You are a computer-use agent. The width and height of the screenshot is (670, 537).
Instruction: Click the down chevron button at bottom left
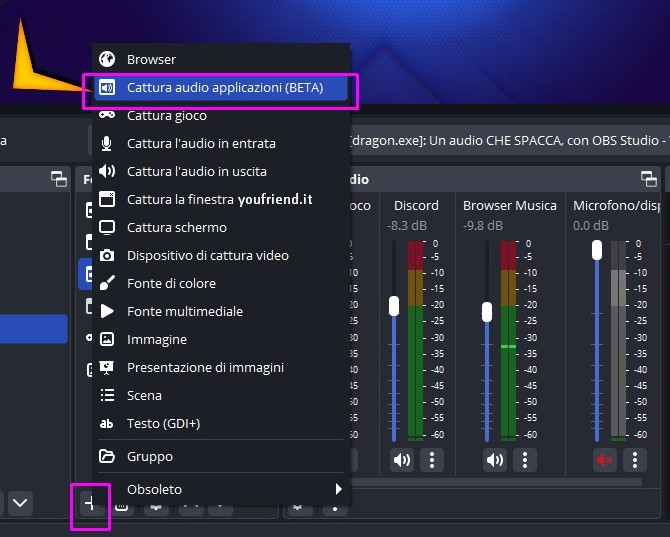click(20, 502)
